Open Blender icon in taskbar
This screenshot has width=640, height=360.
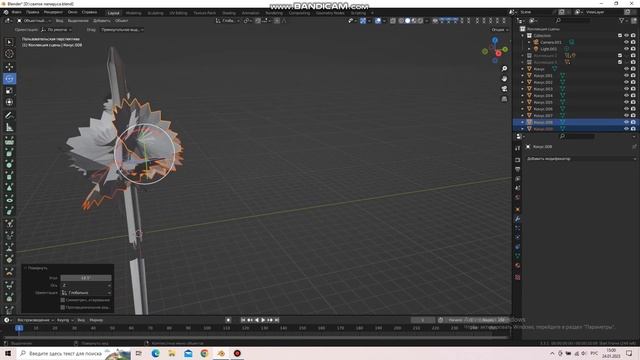tap(221, 353)
